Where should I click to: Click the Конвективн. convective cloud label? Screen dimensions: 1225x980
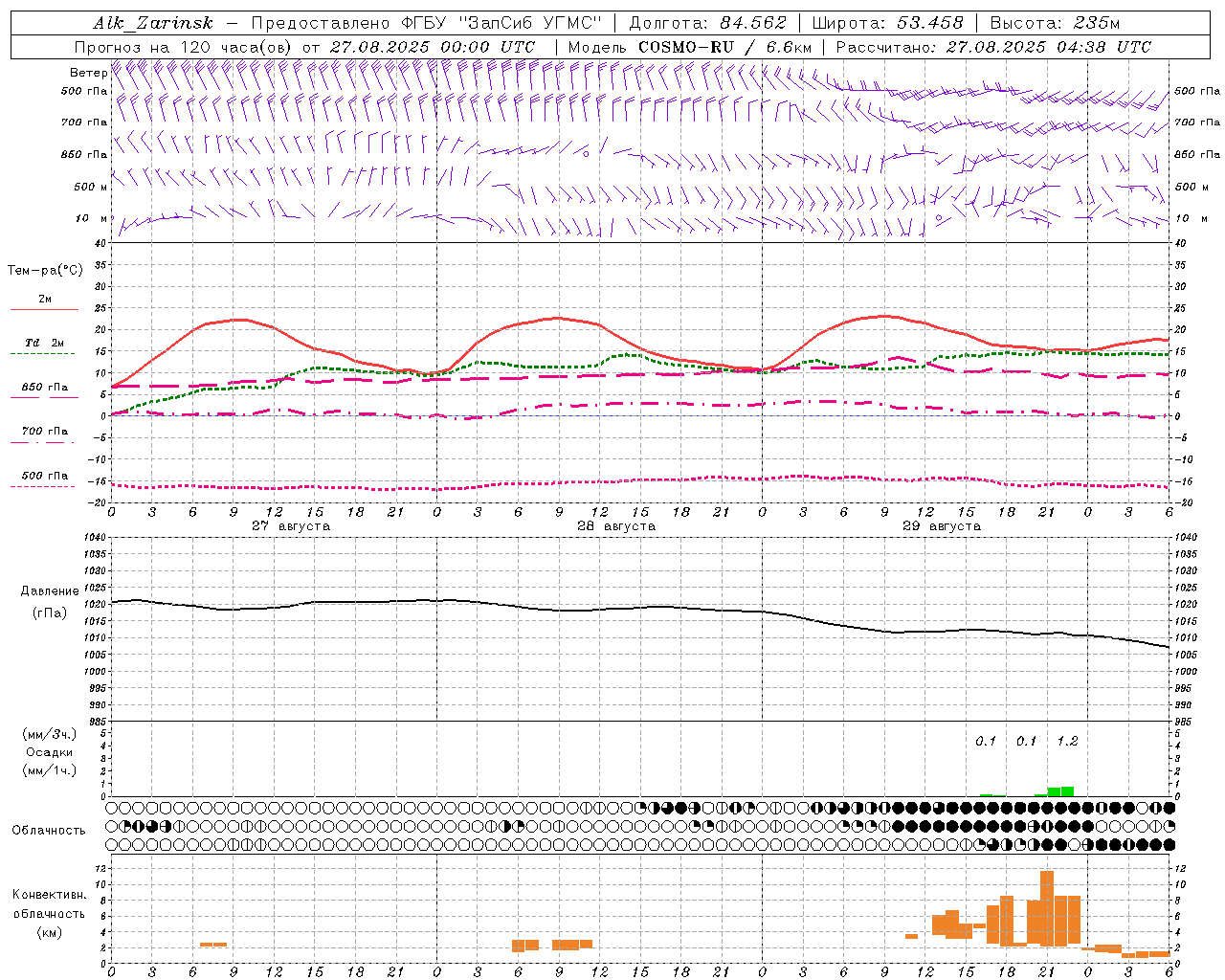50,895
